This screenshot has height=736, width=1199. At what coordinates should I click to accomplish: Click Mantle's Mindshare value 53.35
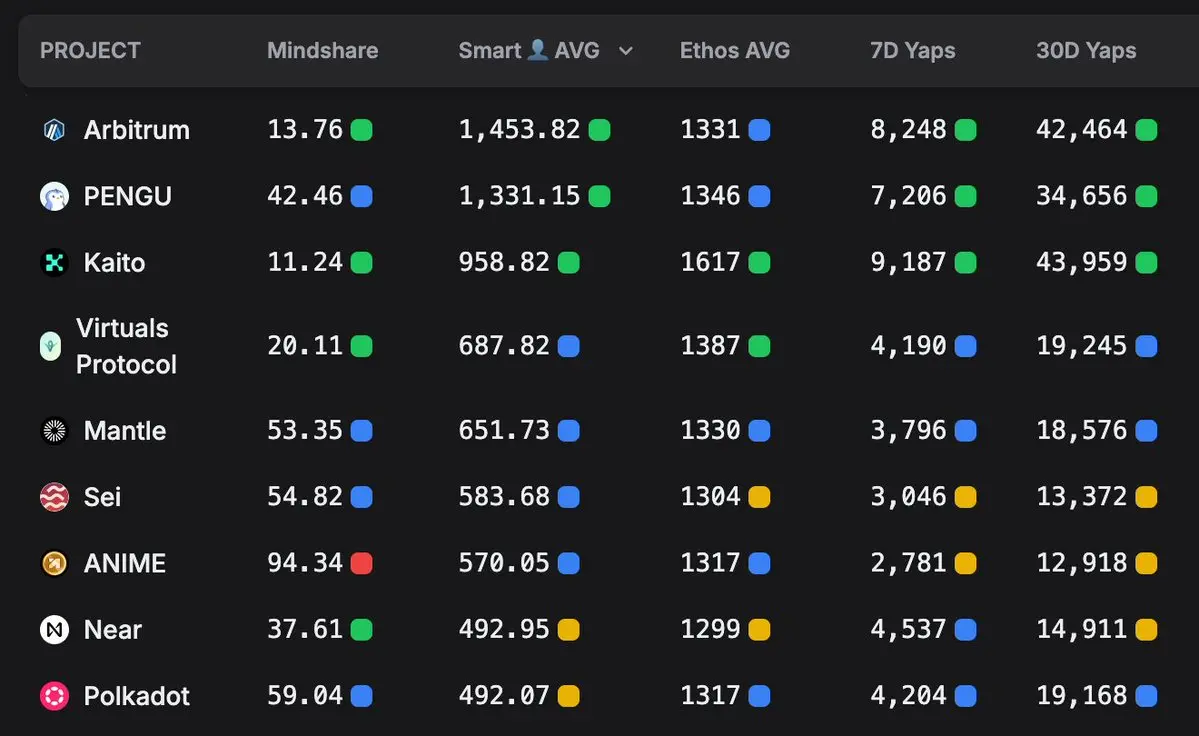tap(304, 431)
